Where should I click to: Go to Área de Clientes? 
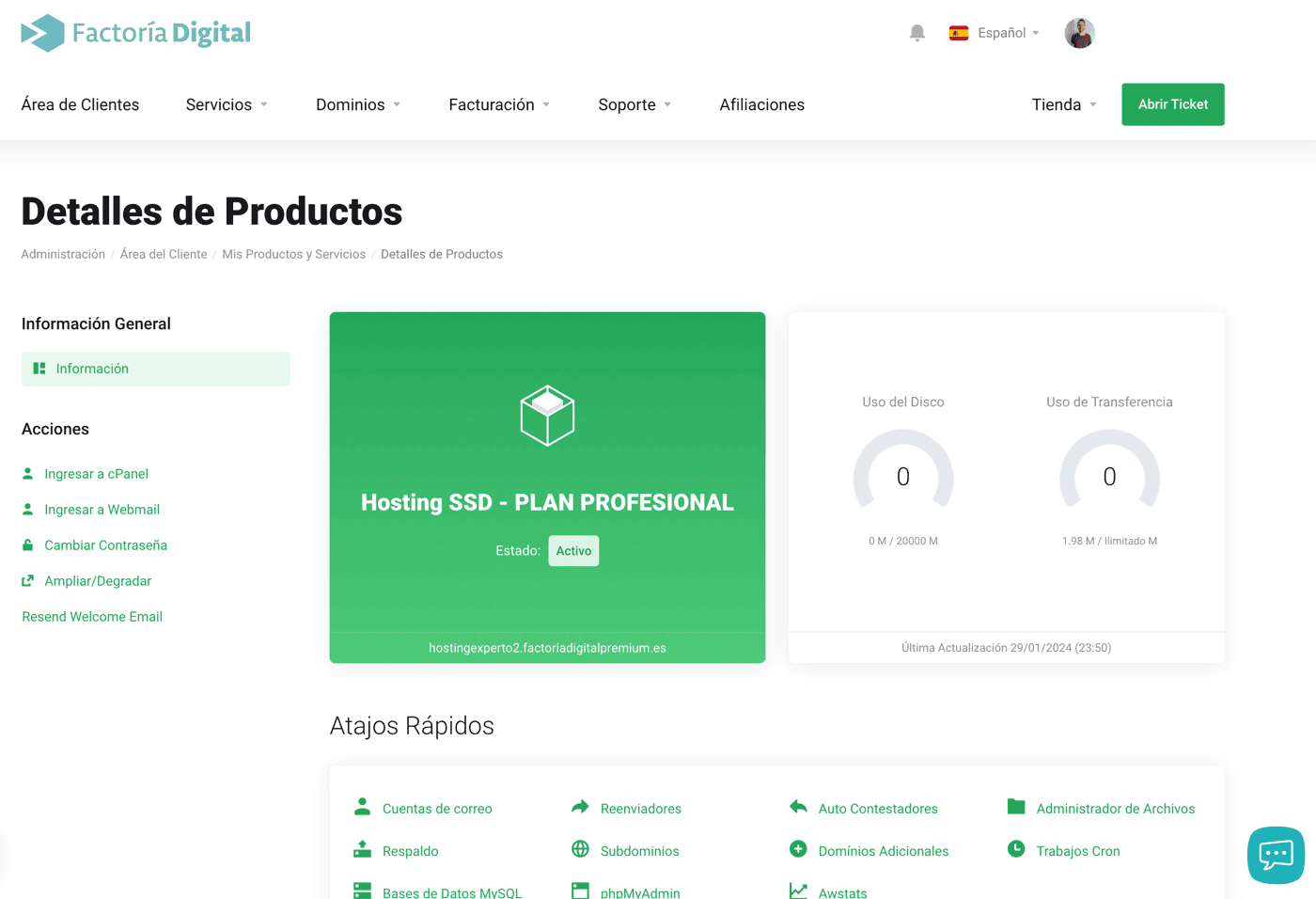tap(80, 104)
